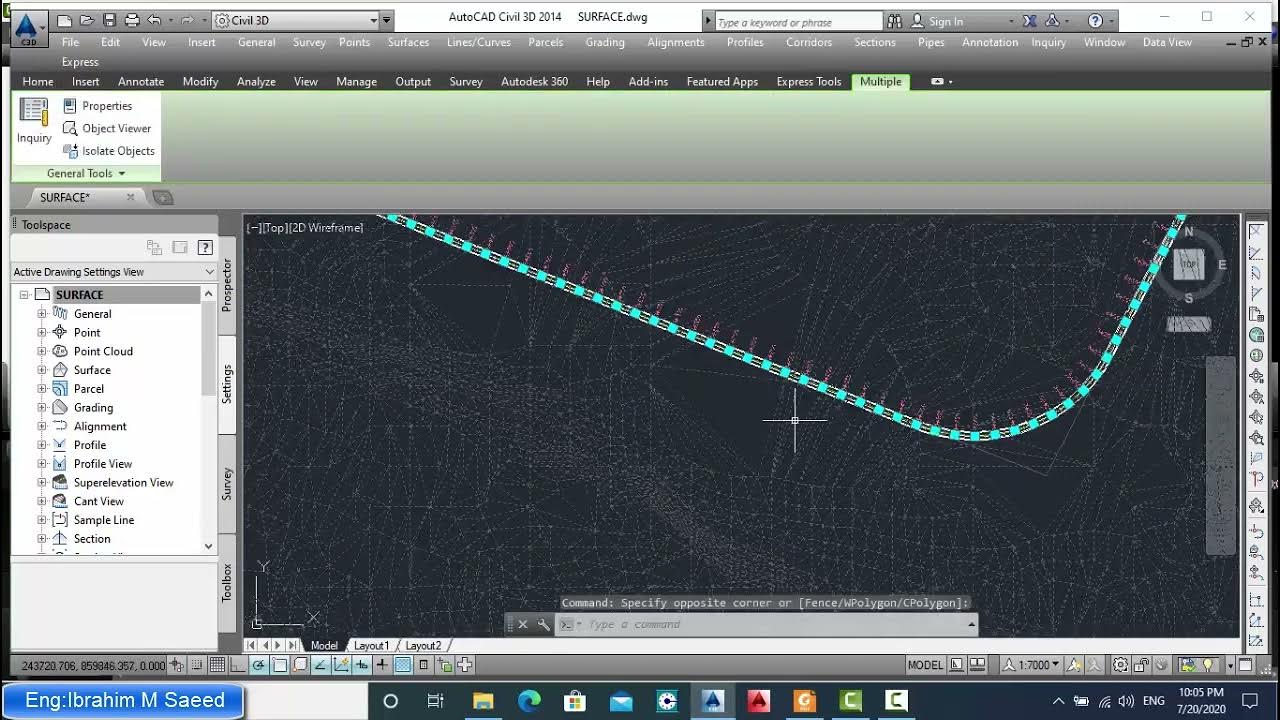Toggle Object Snap Tracking in status bar
The height and width of the screenshot is (720, 1280).
320,665
